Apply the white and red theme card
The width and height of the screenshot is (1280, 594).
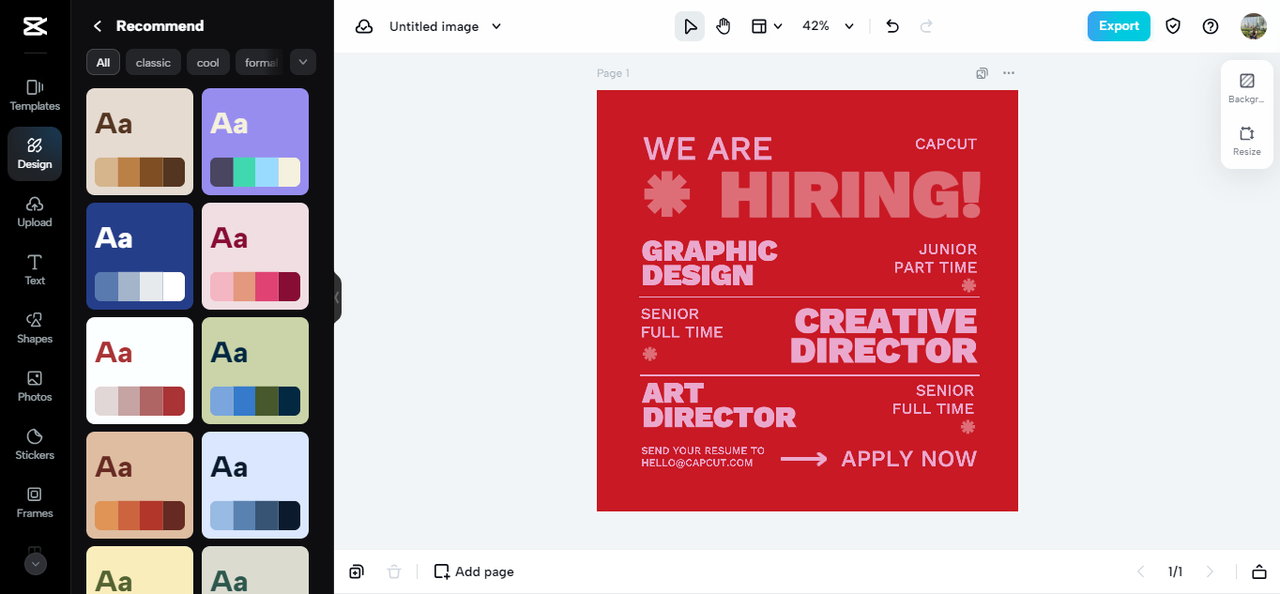tap(140, 370)
